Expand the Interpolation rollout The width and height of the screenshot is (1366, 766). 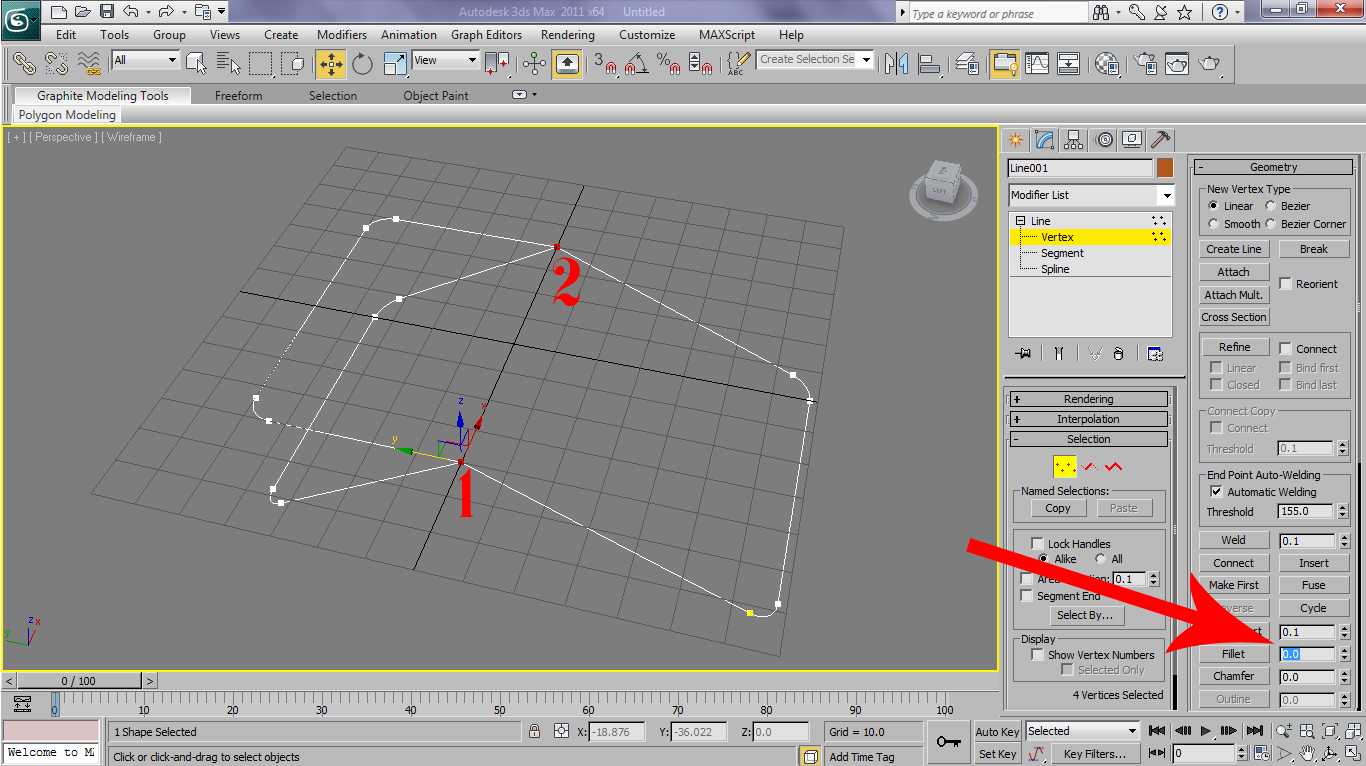pyautogui.click(x=1088, y=419)
